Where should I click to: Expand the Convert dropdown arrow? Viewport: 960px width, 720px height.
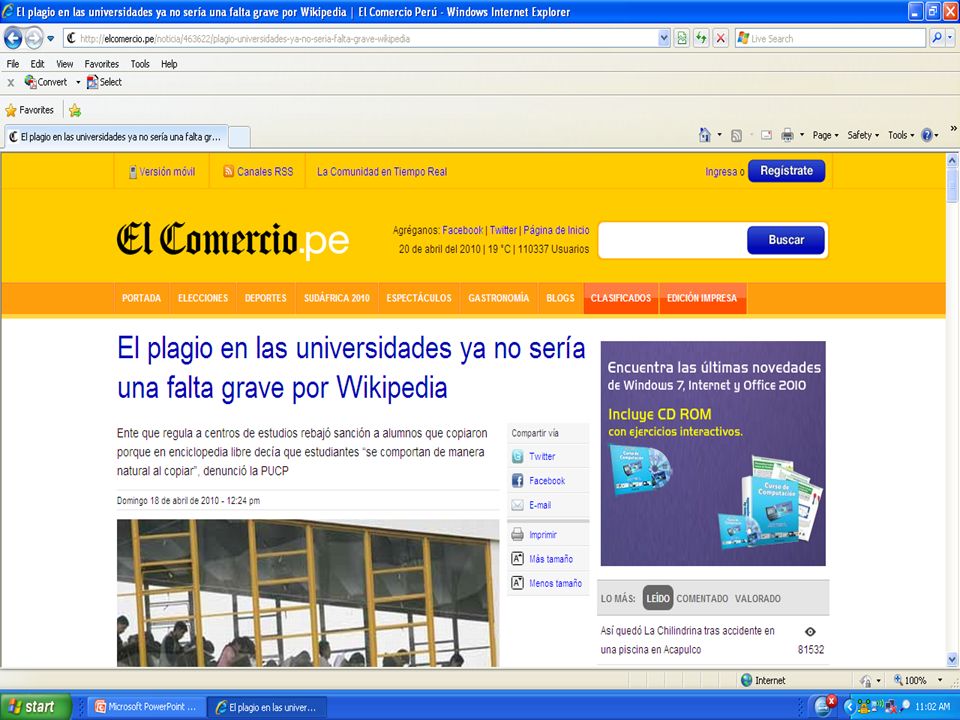tap(78, 82)
